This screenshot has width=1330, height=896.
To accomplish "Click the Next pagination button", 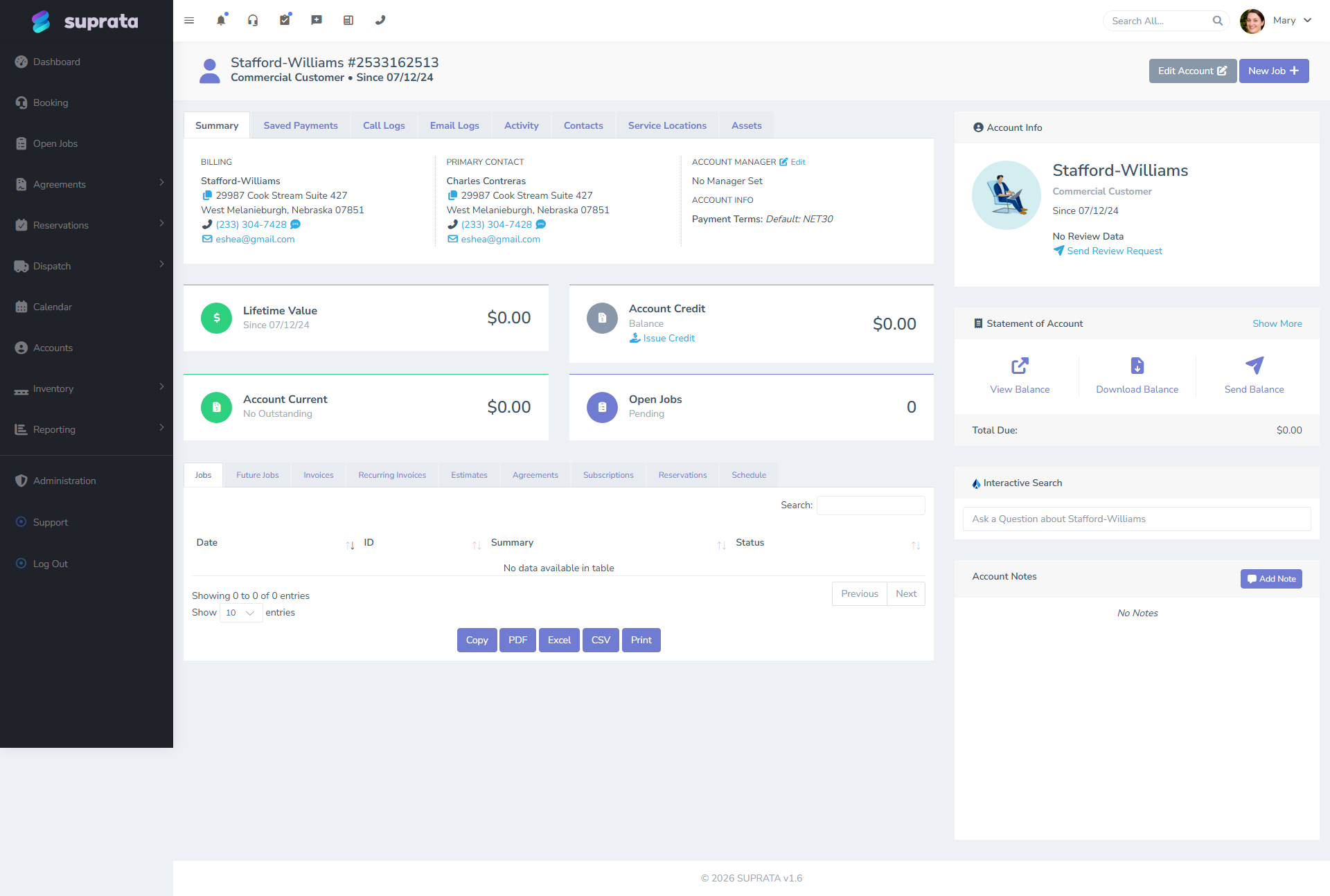I will (906, 593).
